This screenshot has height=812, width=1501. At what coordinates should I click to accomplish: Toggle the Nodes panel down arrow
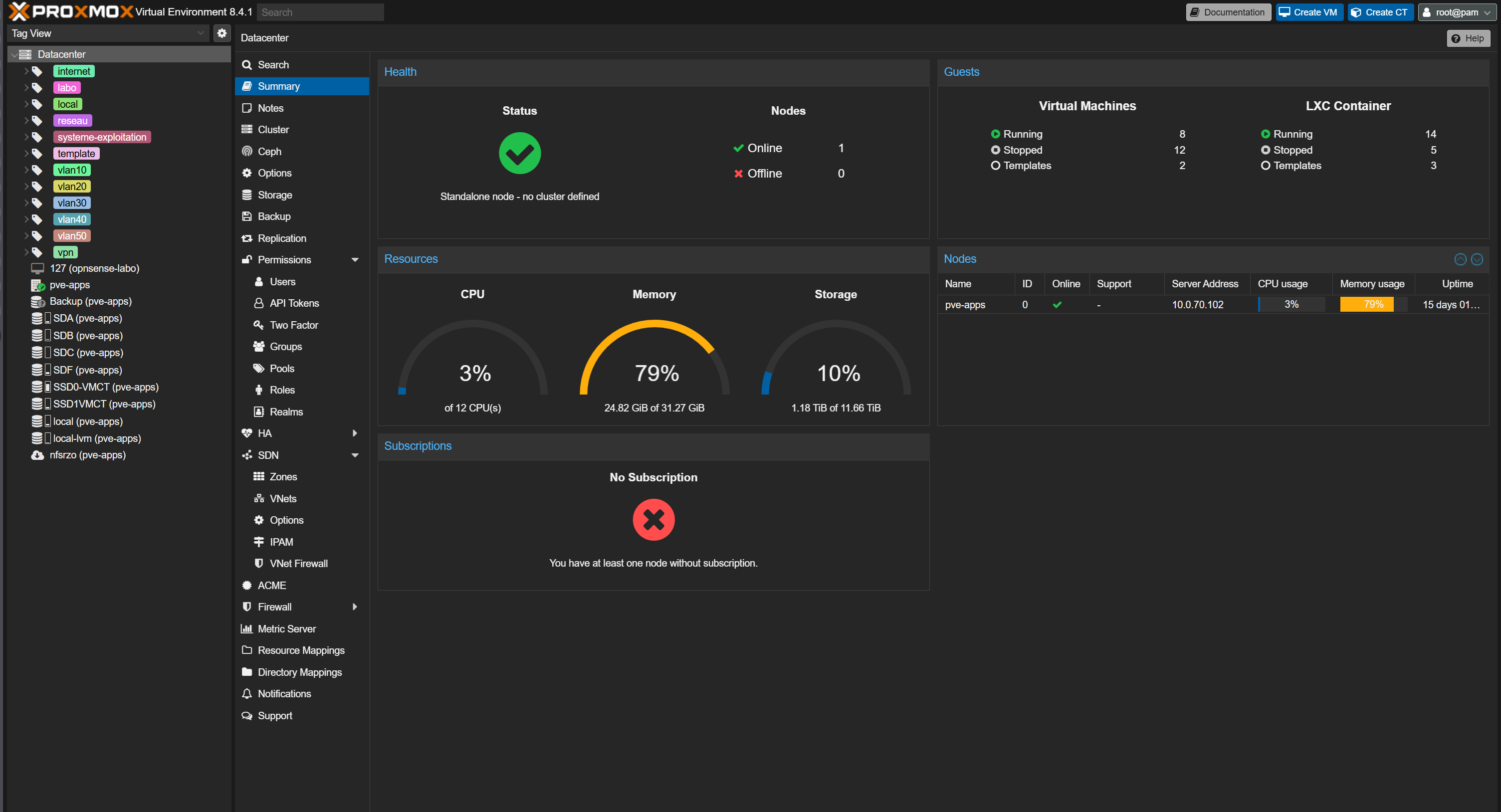[1477, 259]
